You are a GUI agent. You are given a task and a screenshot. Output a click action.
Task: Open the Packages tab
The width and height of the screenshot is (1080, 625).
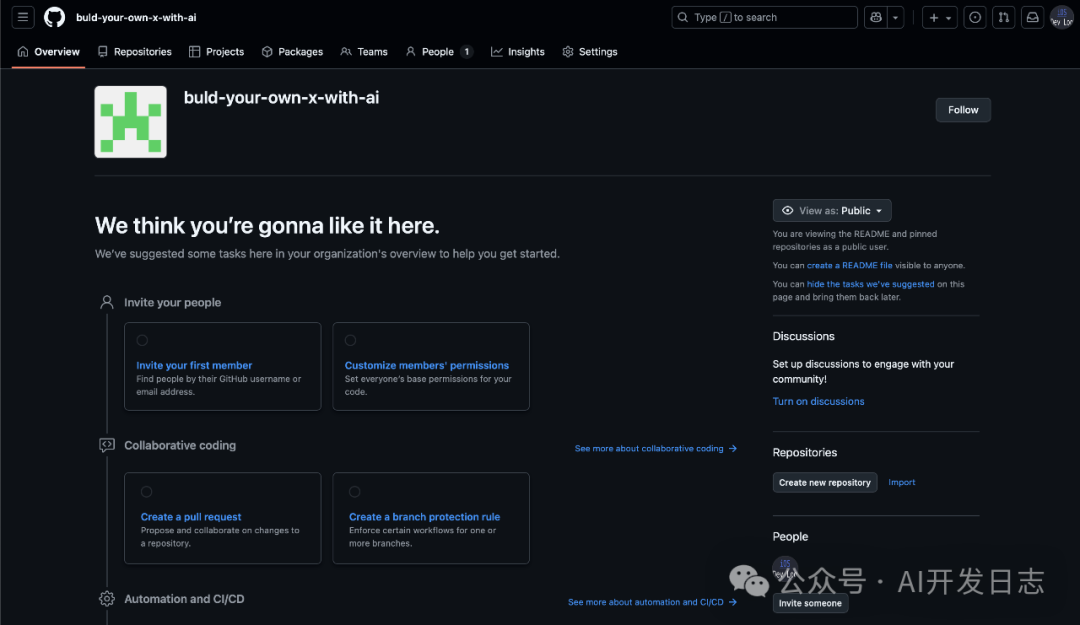click(x=292, y=52)
